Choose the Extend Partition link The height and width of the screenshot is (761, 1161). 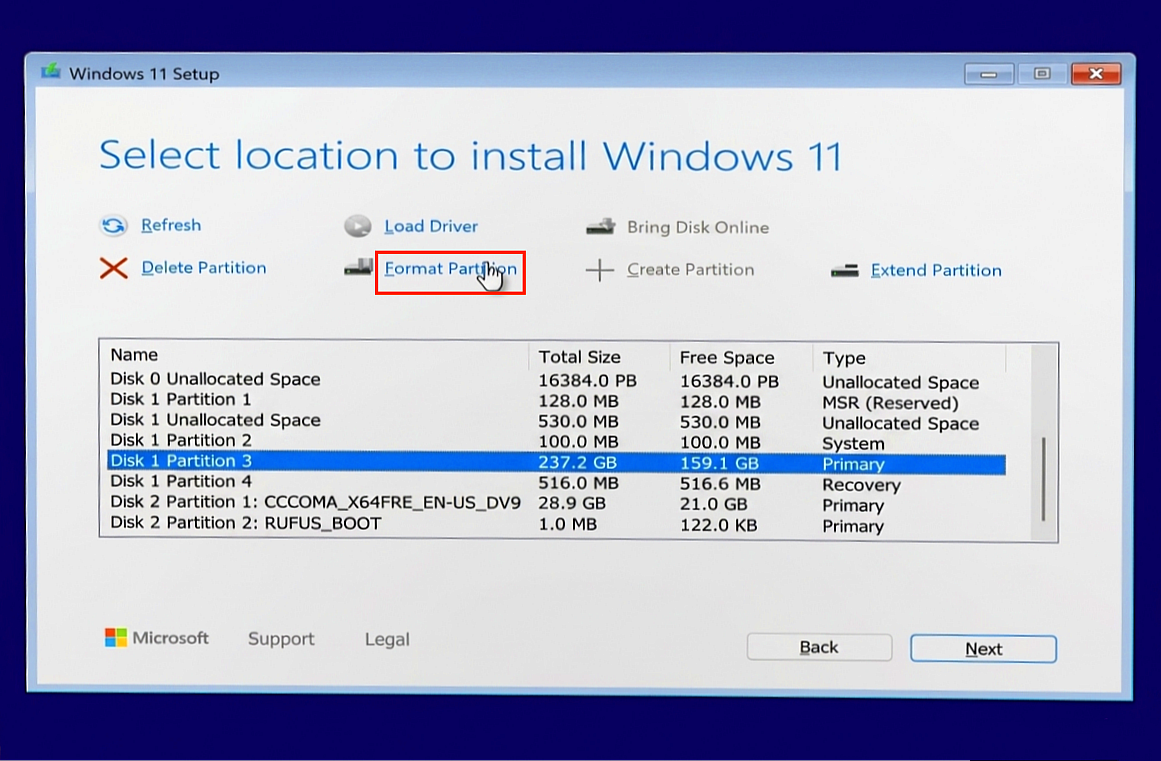pyautogui.click(x=936, y=270)
